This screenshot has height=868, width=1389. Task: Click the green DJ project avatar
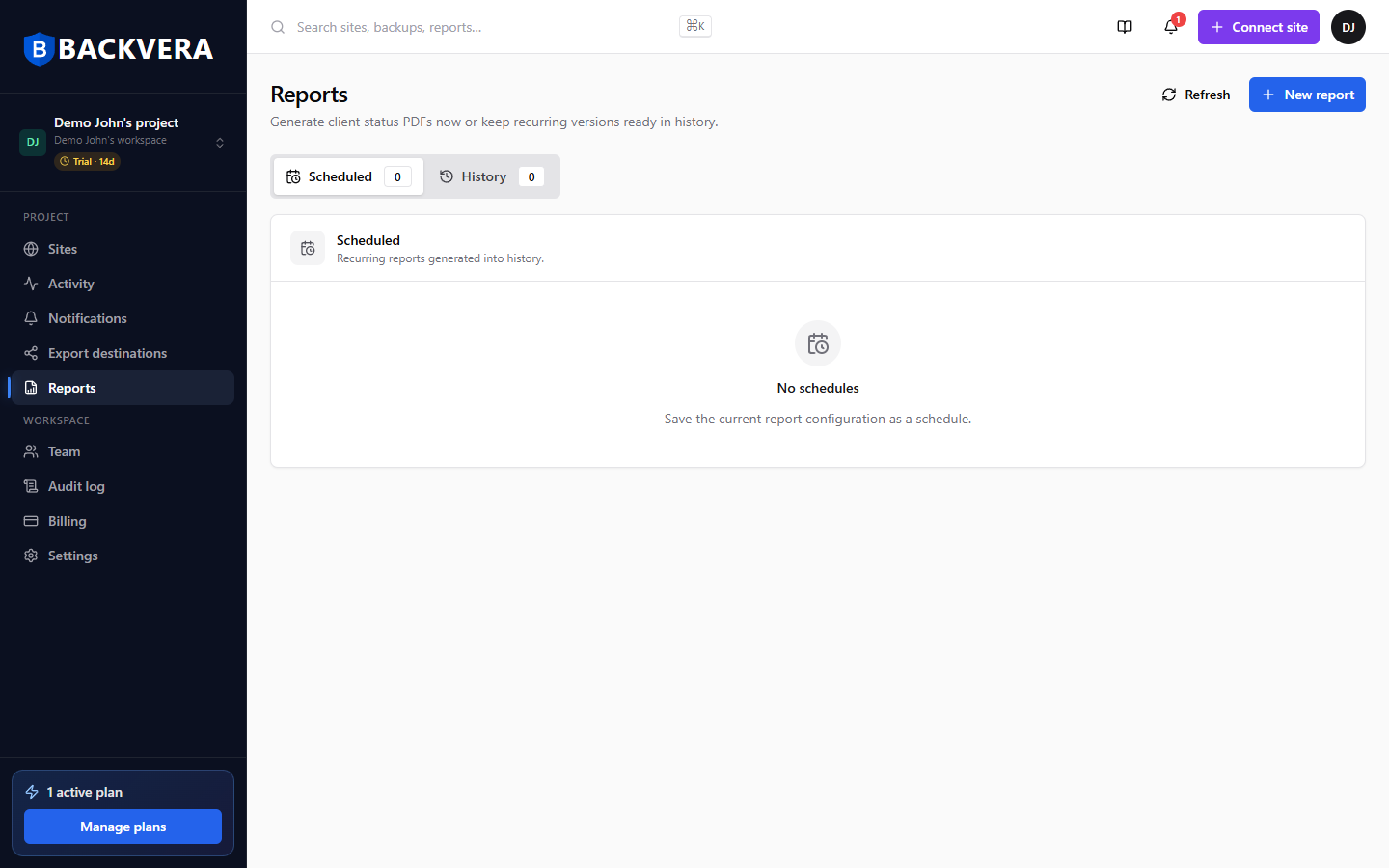(x=33, y=142)
